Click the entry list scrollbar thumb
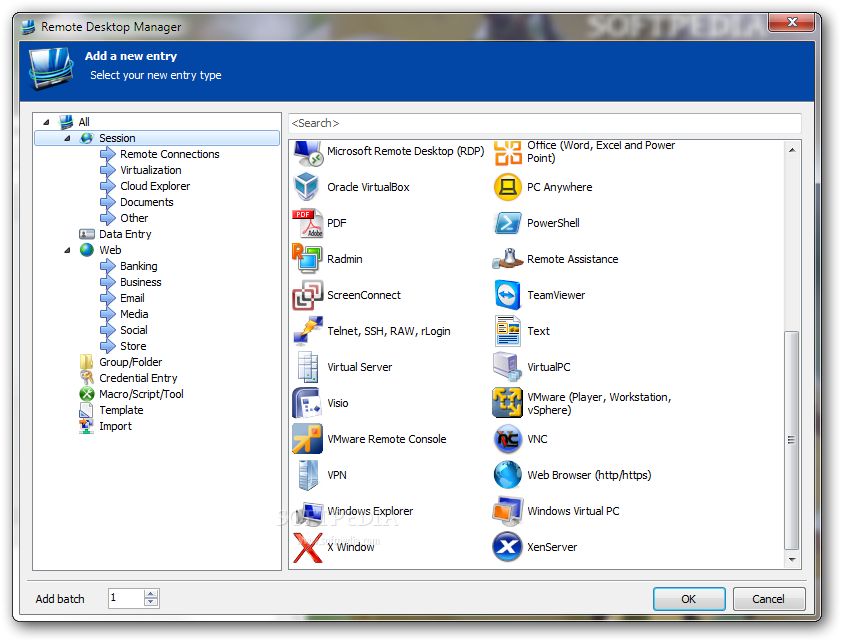The width and height of the screenshot is (842, 642). coord(791,440)
